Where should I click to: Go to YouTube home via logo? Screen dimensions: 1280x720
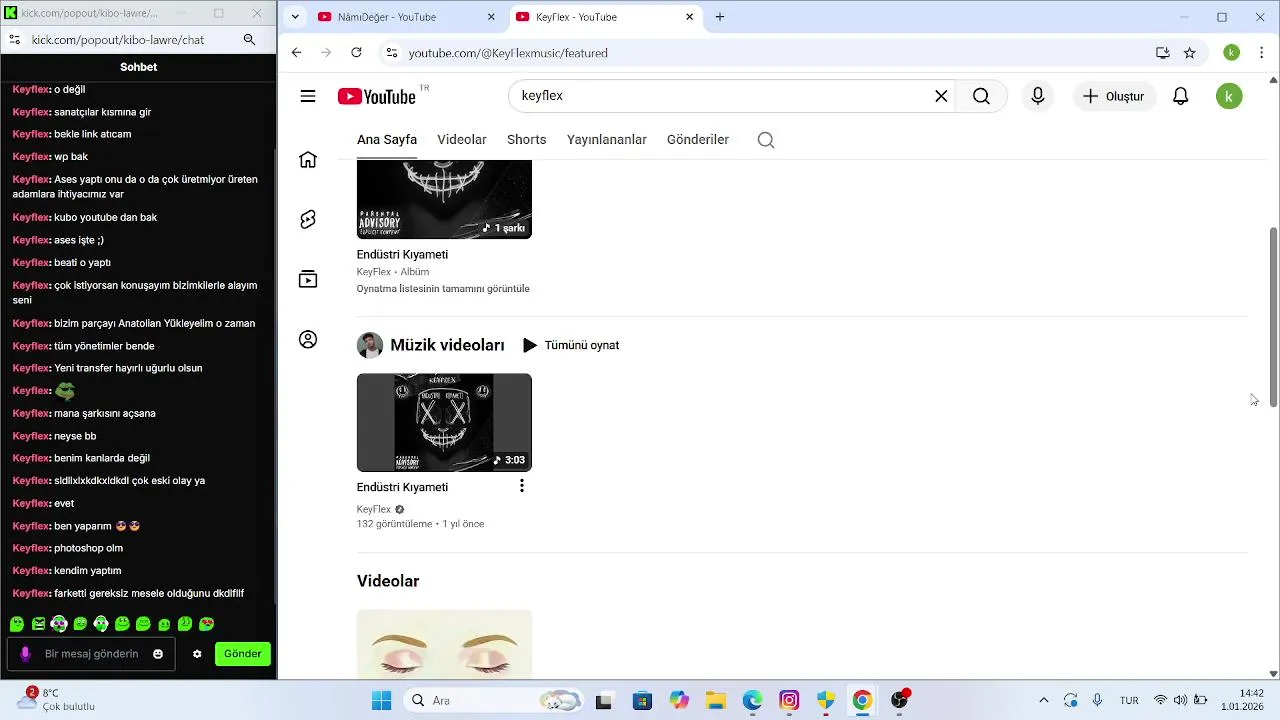[x=376, y=96]
